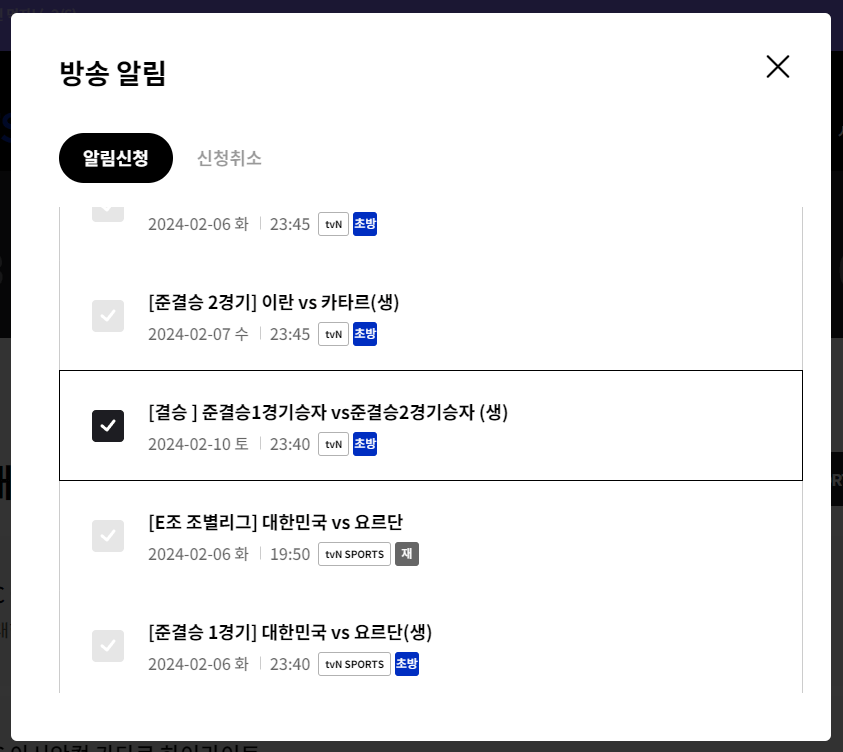
Task: Click the 재 rerun badge for 대한민국 vs 요르단
Action: tap(406, 554)
